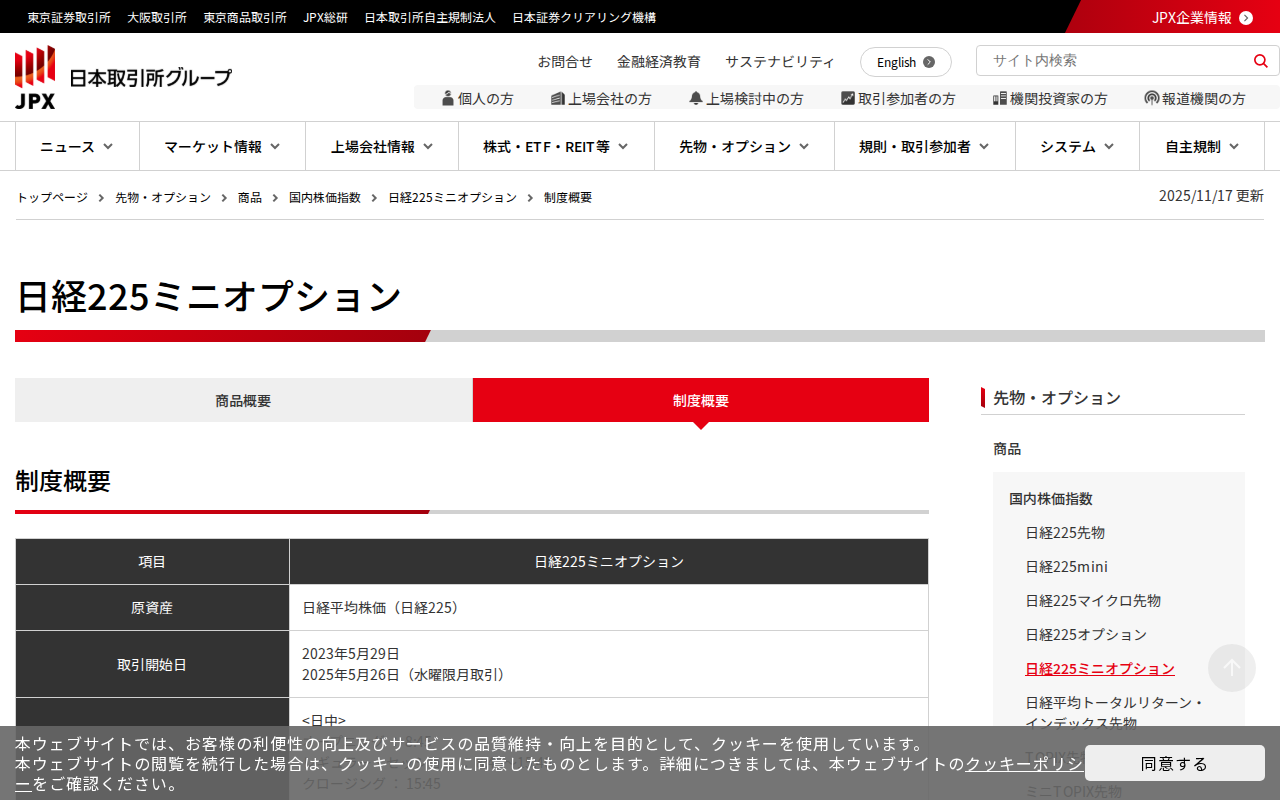Expand the 自主規制 menu
1280x800 pixels.
(1202, 146)
